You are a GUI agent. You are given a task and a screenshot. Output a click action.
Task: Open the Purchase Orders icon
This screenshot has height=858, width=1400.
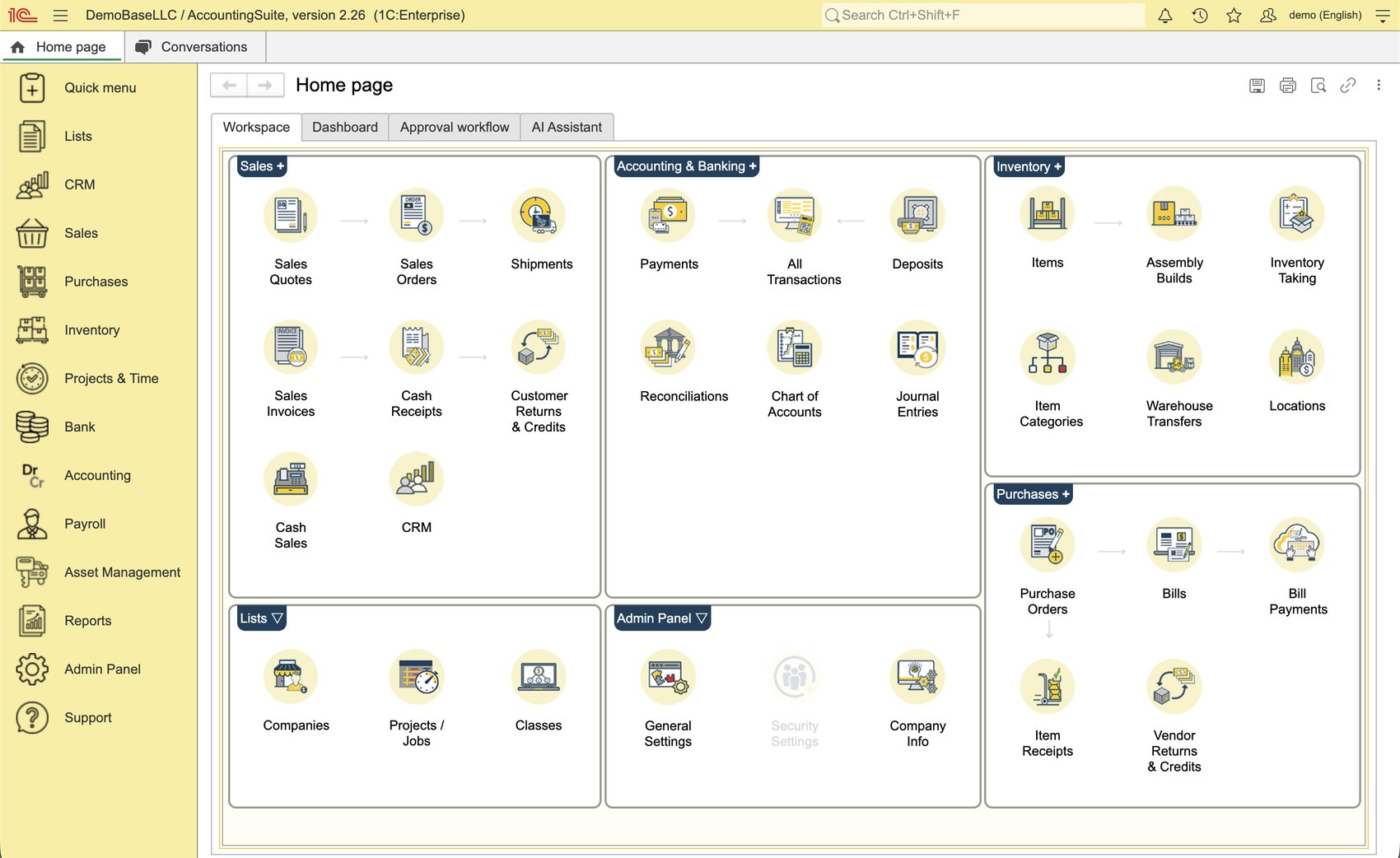pos(1048,545)
